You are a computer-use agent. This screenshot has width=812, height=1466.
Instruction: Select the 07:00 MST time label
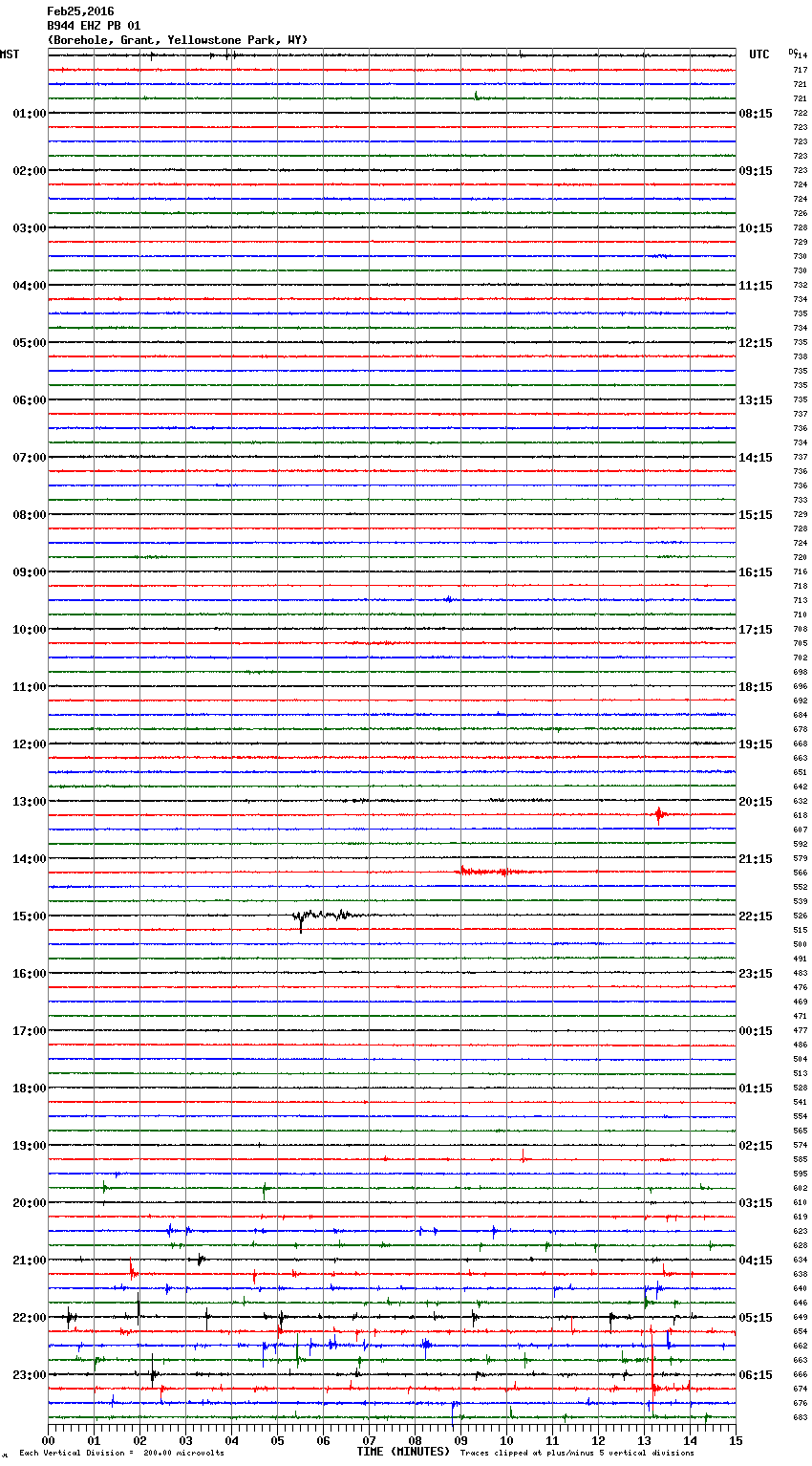[x=30, y=458]
